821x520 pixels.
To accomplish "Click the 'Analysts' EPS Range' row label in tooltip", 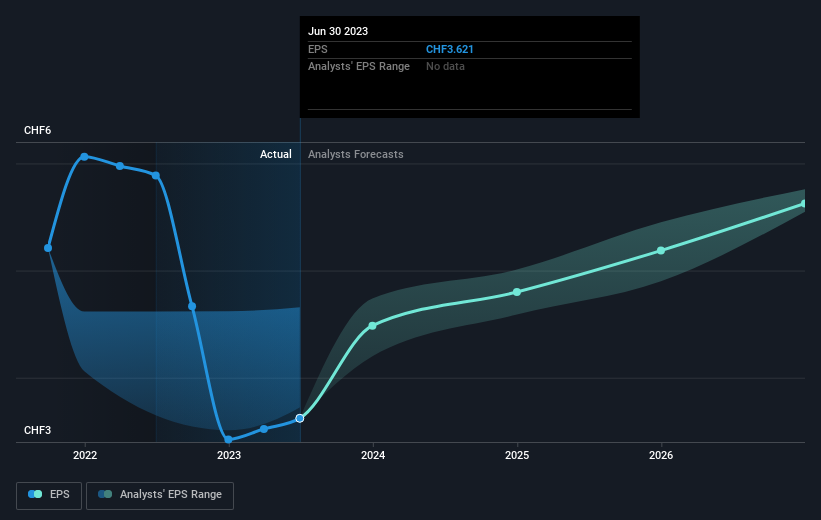I will coord(359,67).
